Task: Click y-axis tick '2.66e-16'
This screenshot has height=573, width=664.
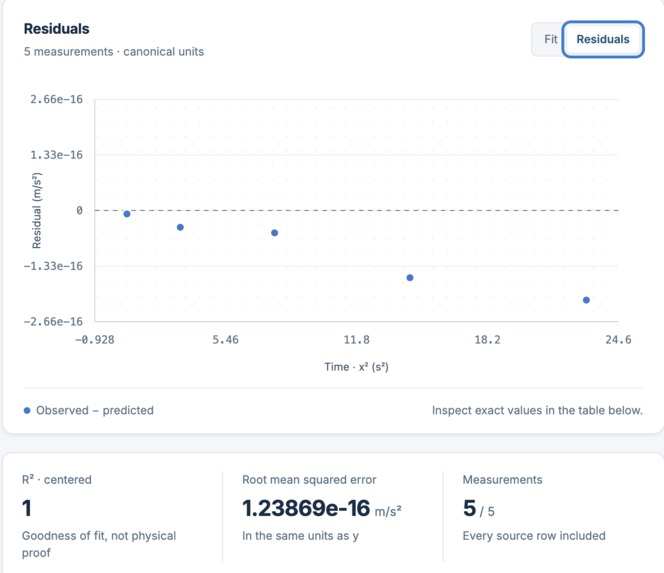Action: tap(56, 100)
